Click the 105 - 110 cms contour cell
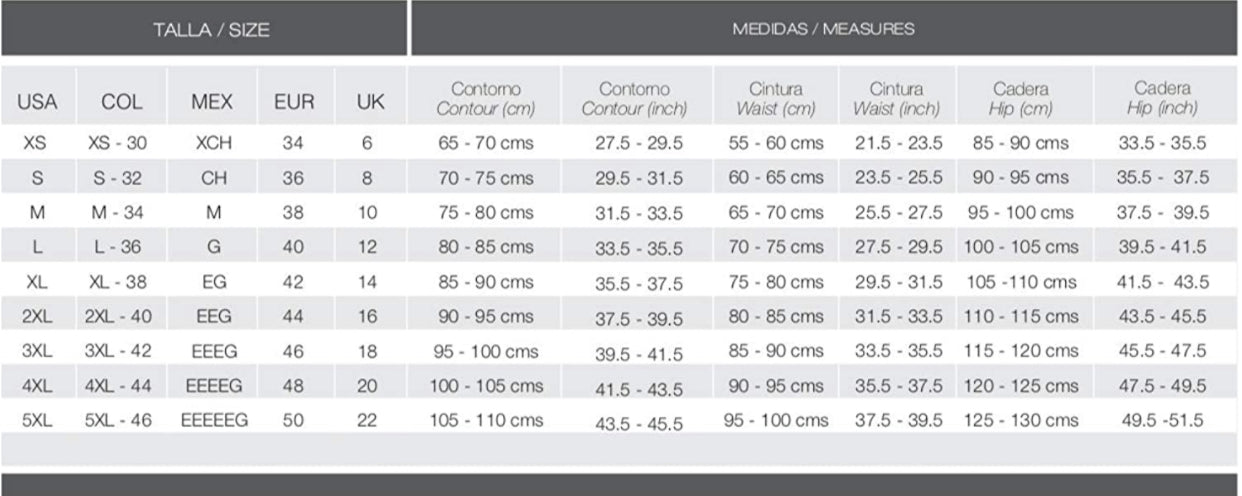1242x496 pixels. coord(486,421)
